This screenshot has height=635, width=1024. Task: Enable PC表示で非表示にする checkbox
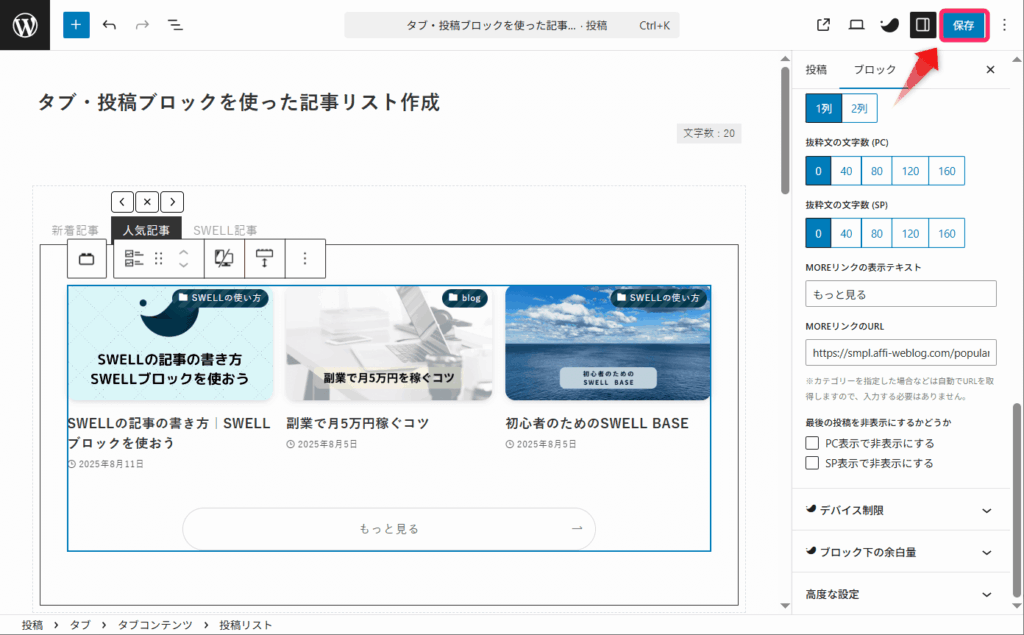pyautogui.click(x=812, y=443)
